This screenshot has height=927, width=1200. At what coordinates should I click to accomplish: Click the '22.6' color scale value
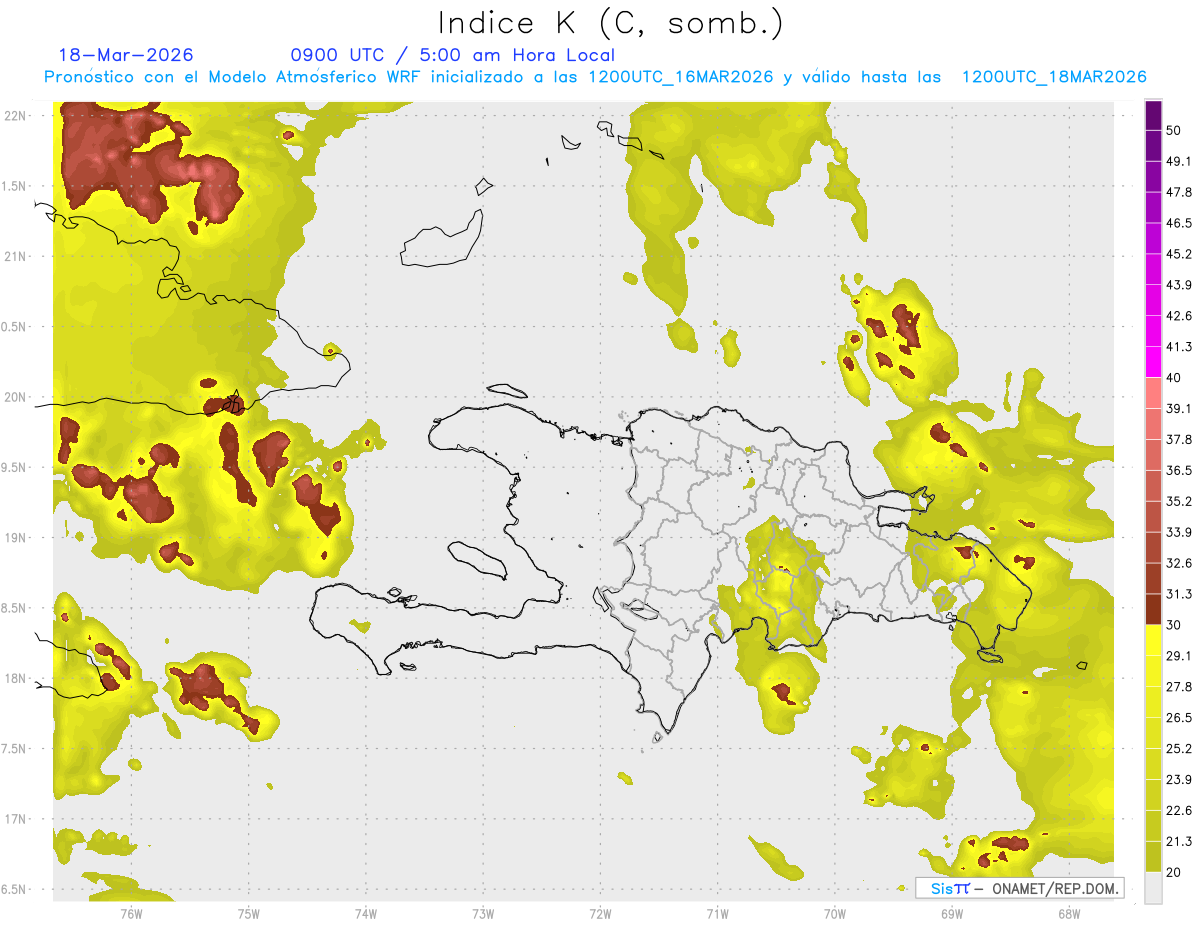coord(1179,811)
